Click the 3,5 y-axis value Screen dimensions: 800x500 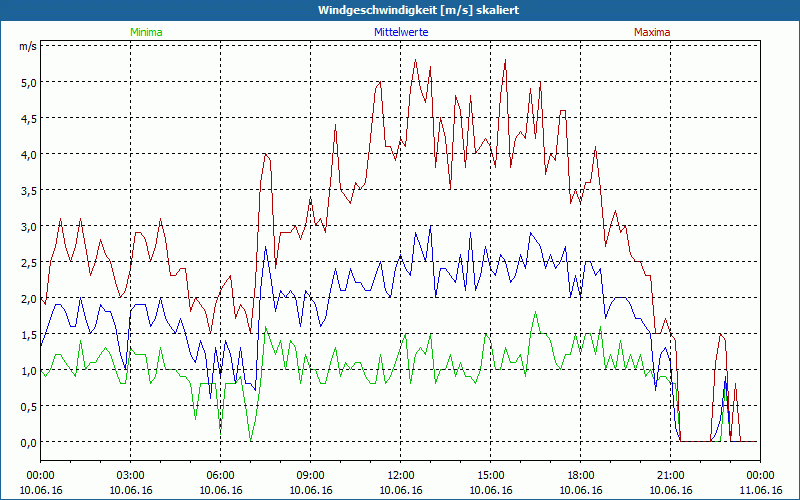(x=29, y=190)
